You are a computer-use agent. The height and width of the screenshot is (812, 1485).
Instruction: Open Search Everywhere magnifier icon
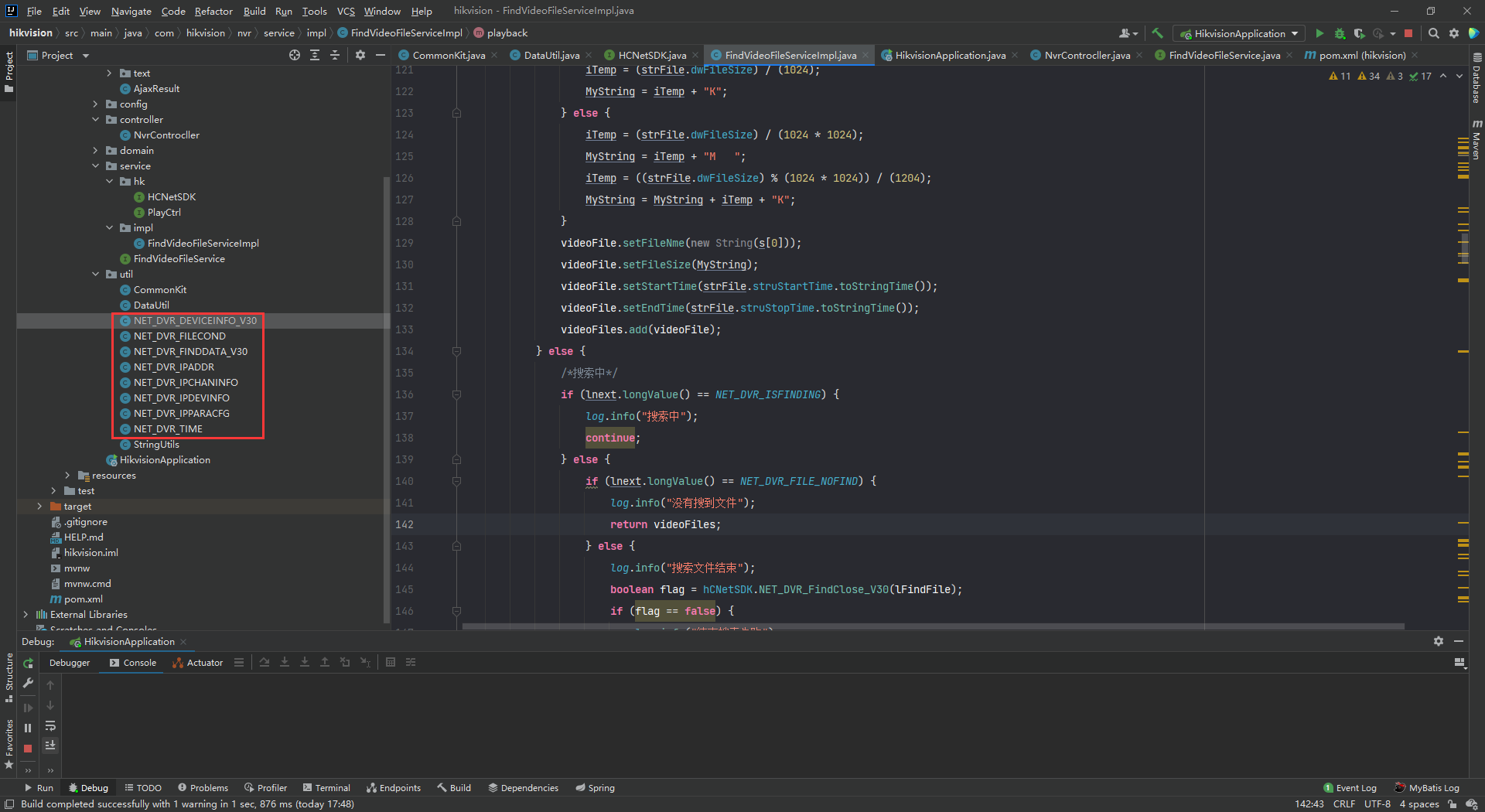click(x=1433, y=33)
